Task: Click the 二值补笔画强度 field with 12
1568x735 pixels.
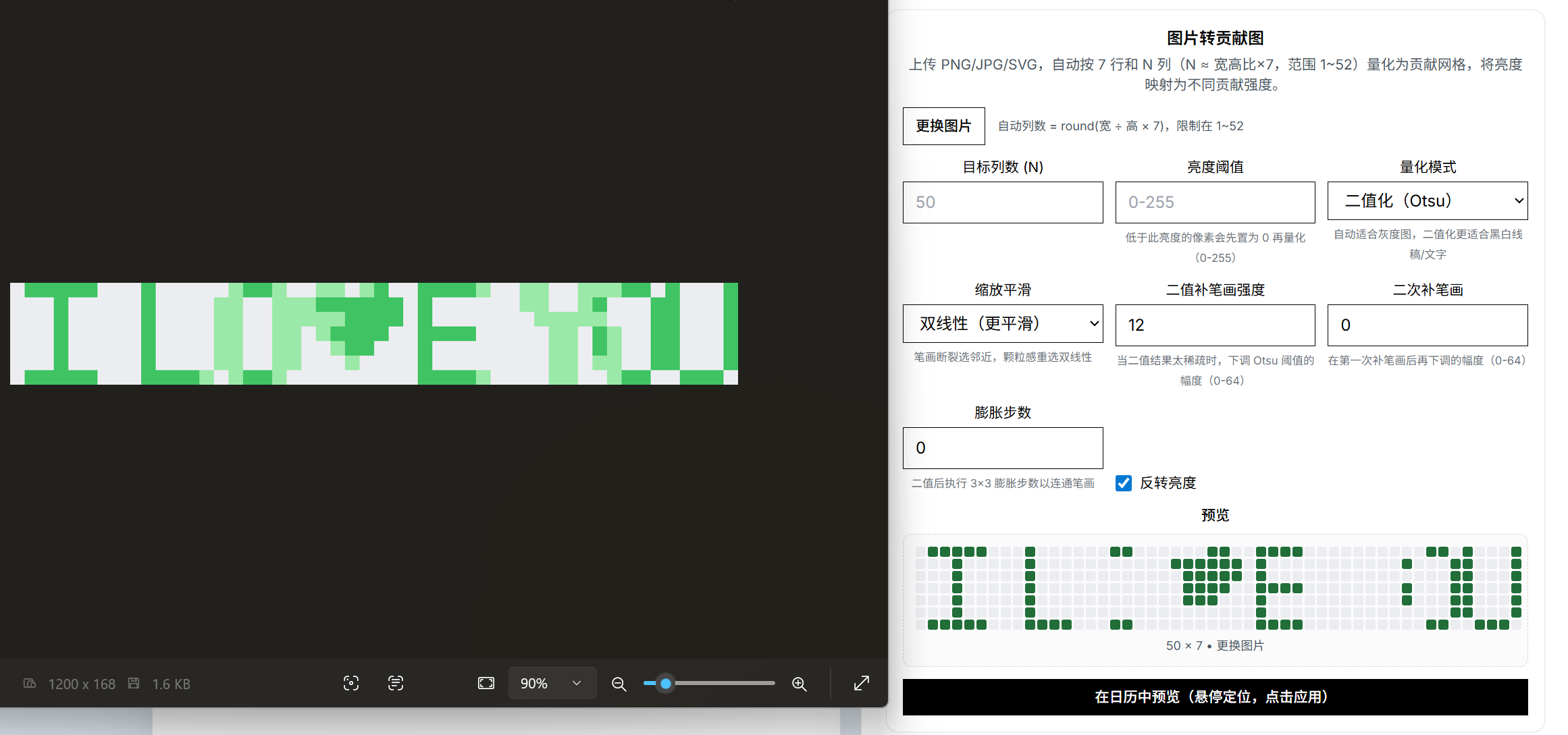Action: (x=1215, y=325)
